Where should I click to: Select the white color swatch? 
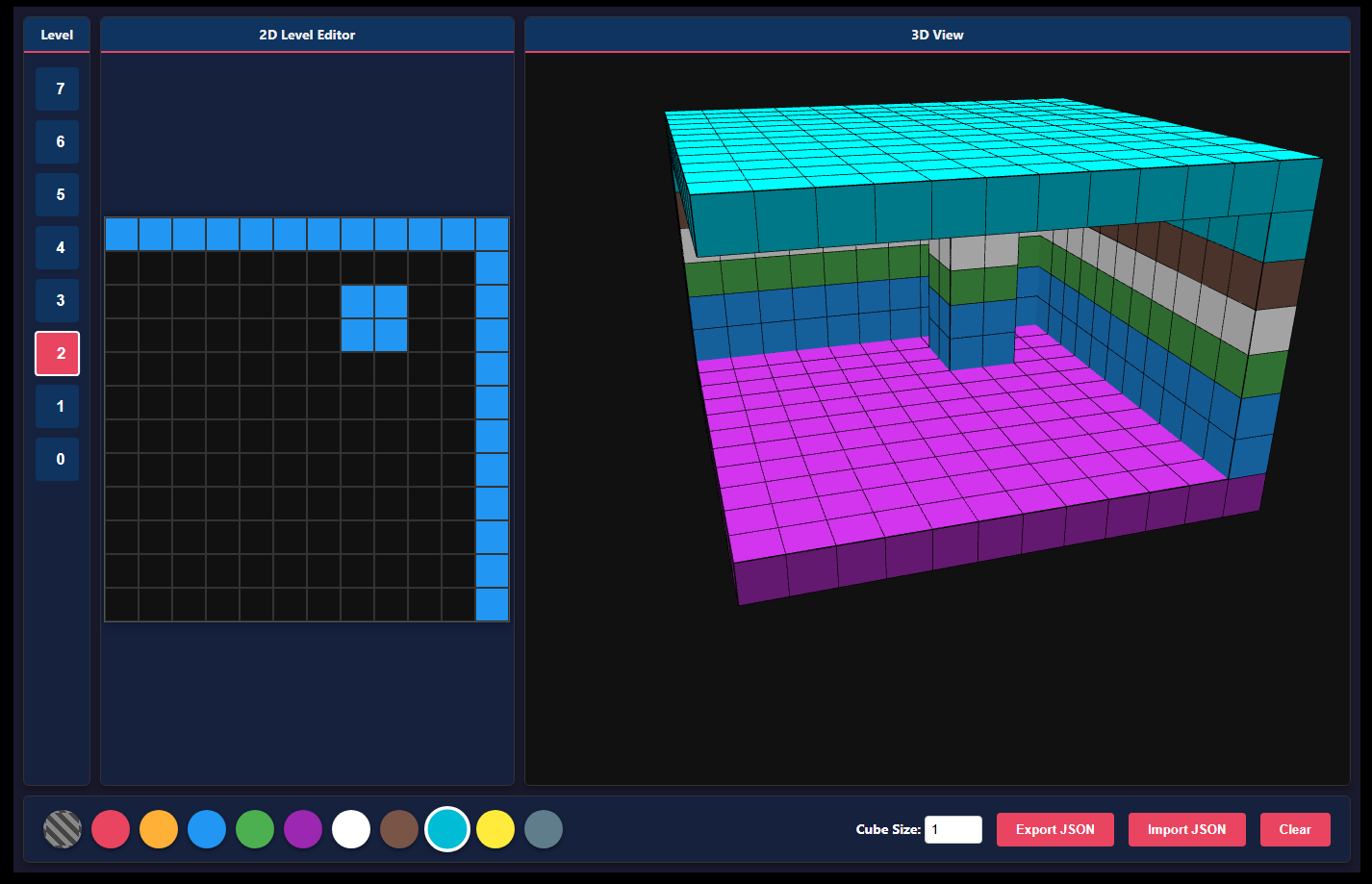pos(351,829)
